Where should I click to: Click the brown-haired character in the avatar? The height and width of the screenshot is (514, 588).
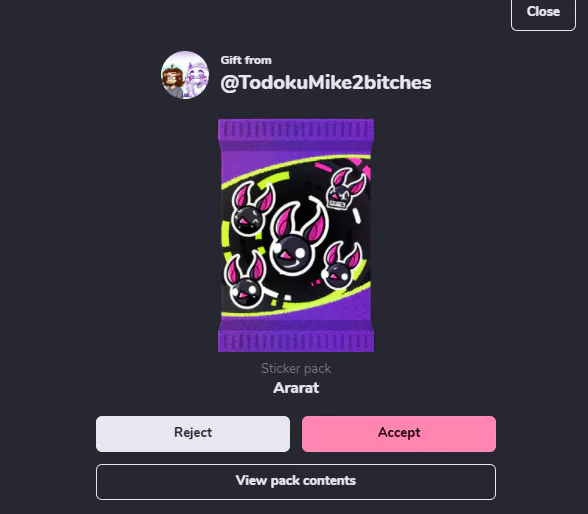[x=172, y=81]
